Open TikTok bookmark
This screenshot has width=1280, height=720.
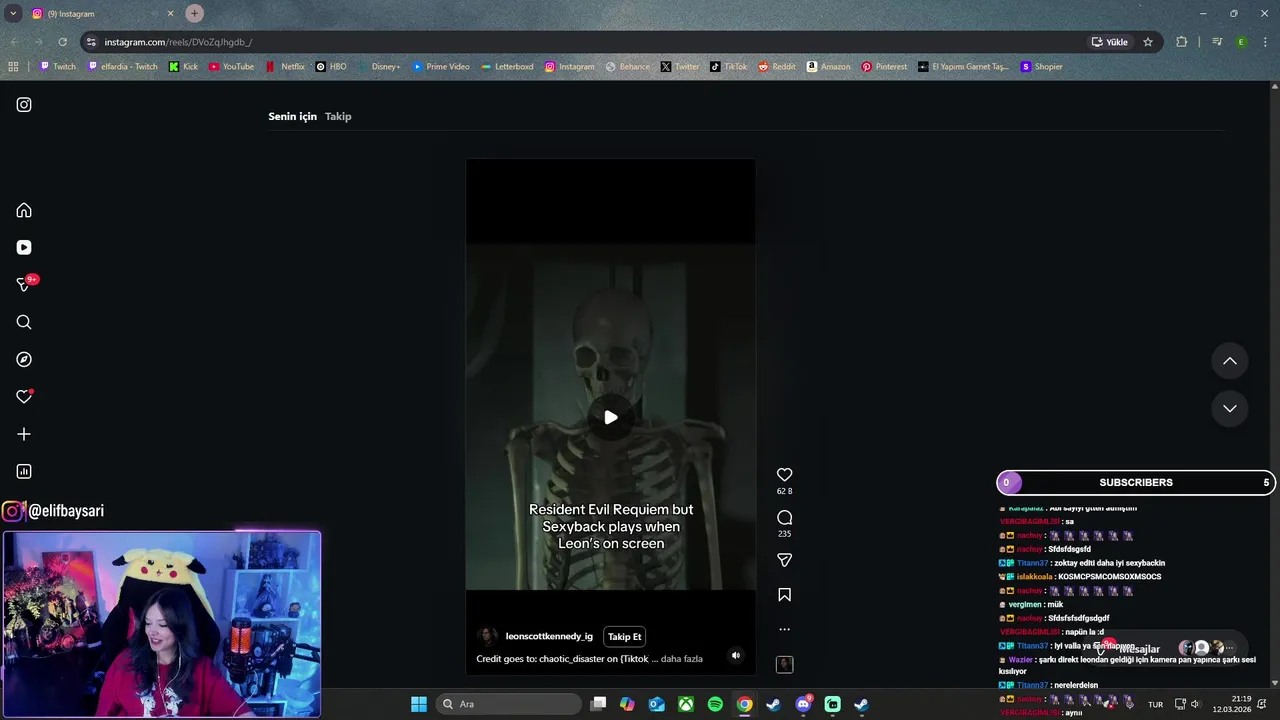pyautogui.click(x=728, y=67)
